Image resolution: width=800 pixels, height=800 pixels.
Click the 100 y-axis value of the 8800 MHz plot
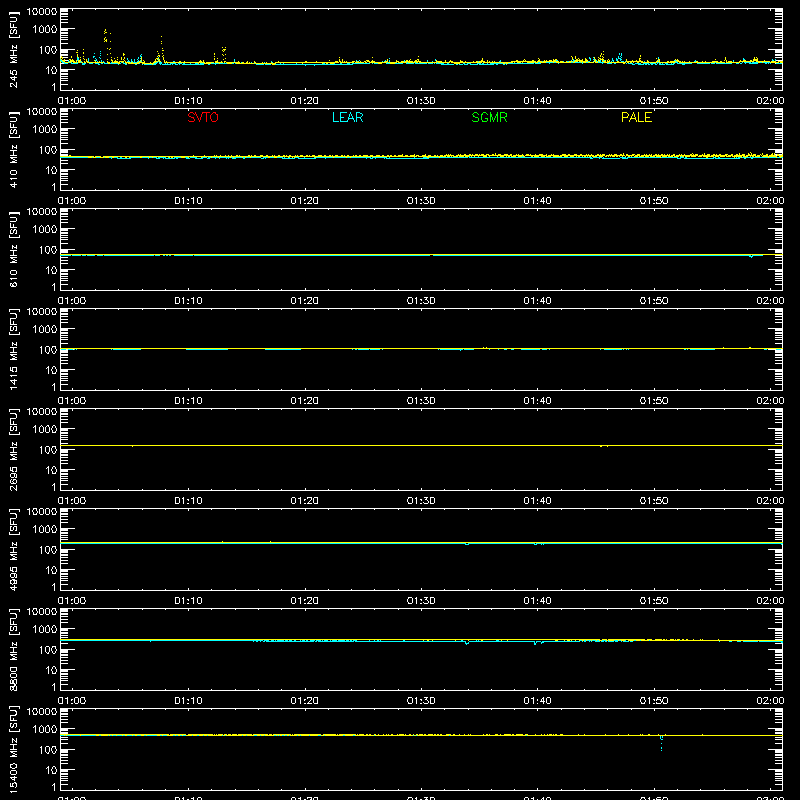[48, 650]
